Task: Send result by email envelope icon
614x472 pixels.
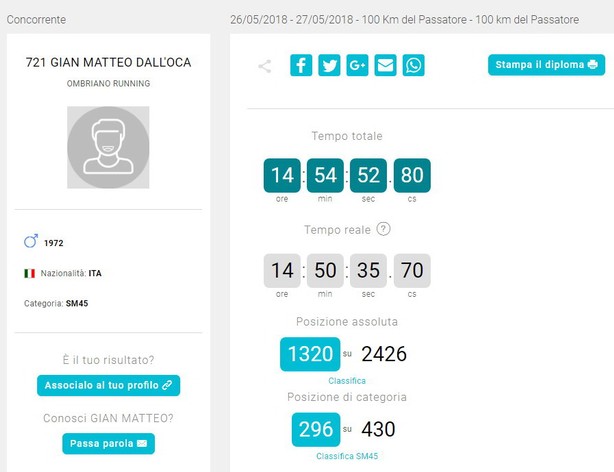Action: click(385, 65)
